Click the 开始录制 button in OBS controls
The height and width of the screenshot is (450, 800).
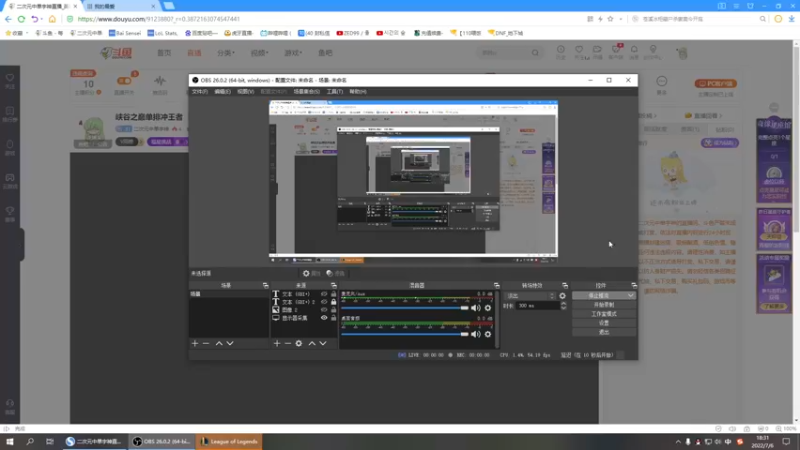click(604, 305)
